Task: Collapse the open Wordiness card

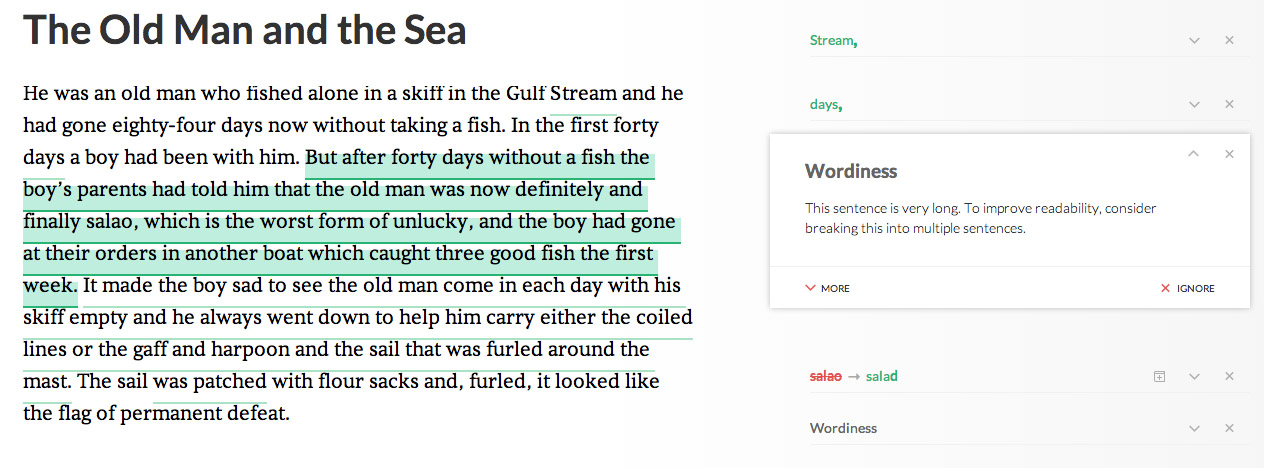Action: point(1194,154)
